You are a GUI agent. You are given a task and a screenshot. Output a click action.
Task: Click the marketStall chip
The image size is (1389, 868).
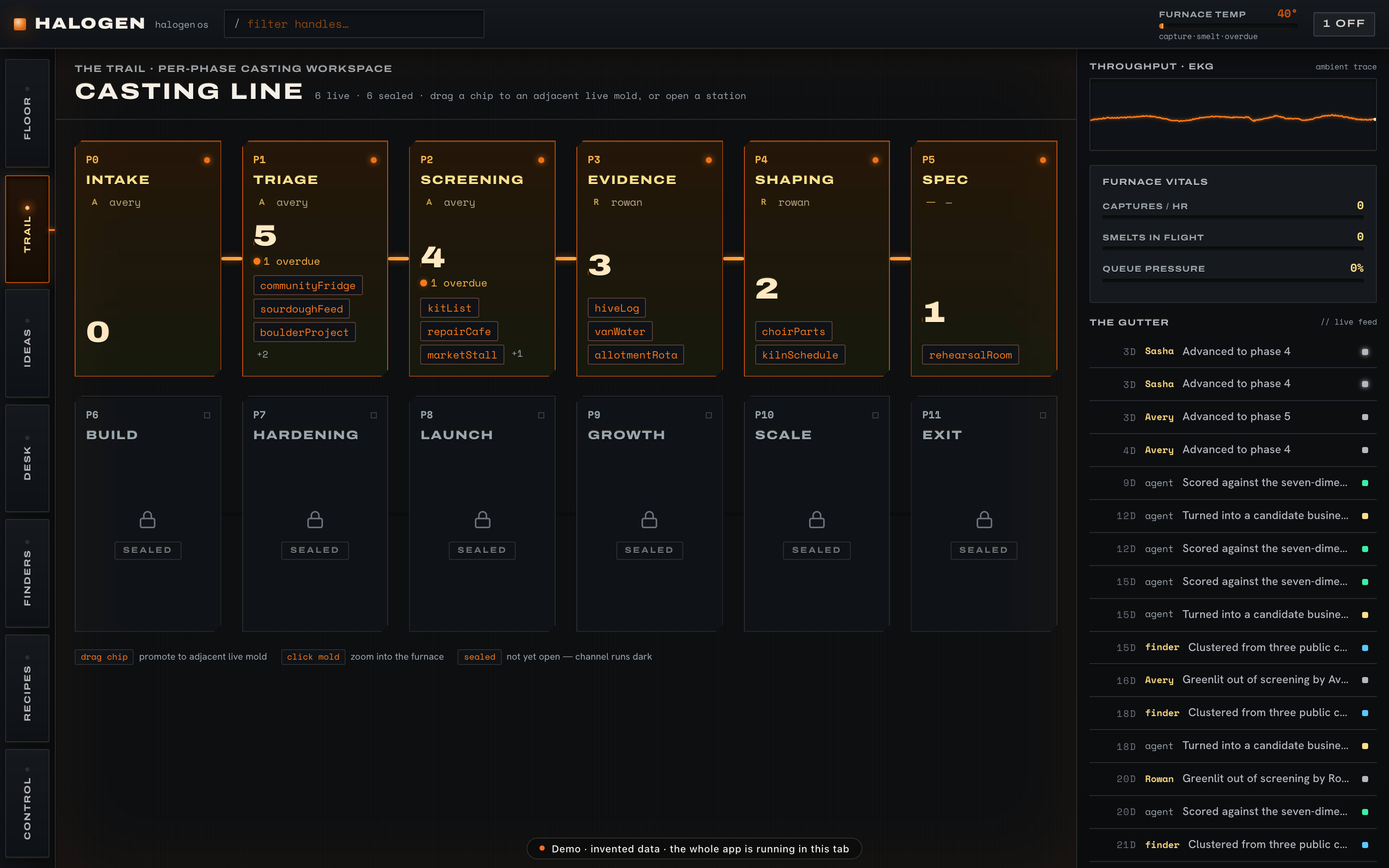[x=462, y=355]
